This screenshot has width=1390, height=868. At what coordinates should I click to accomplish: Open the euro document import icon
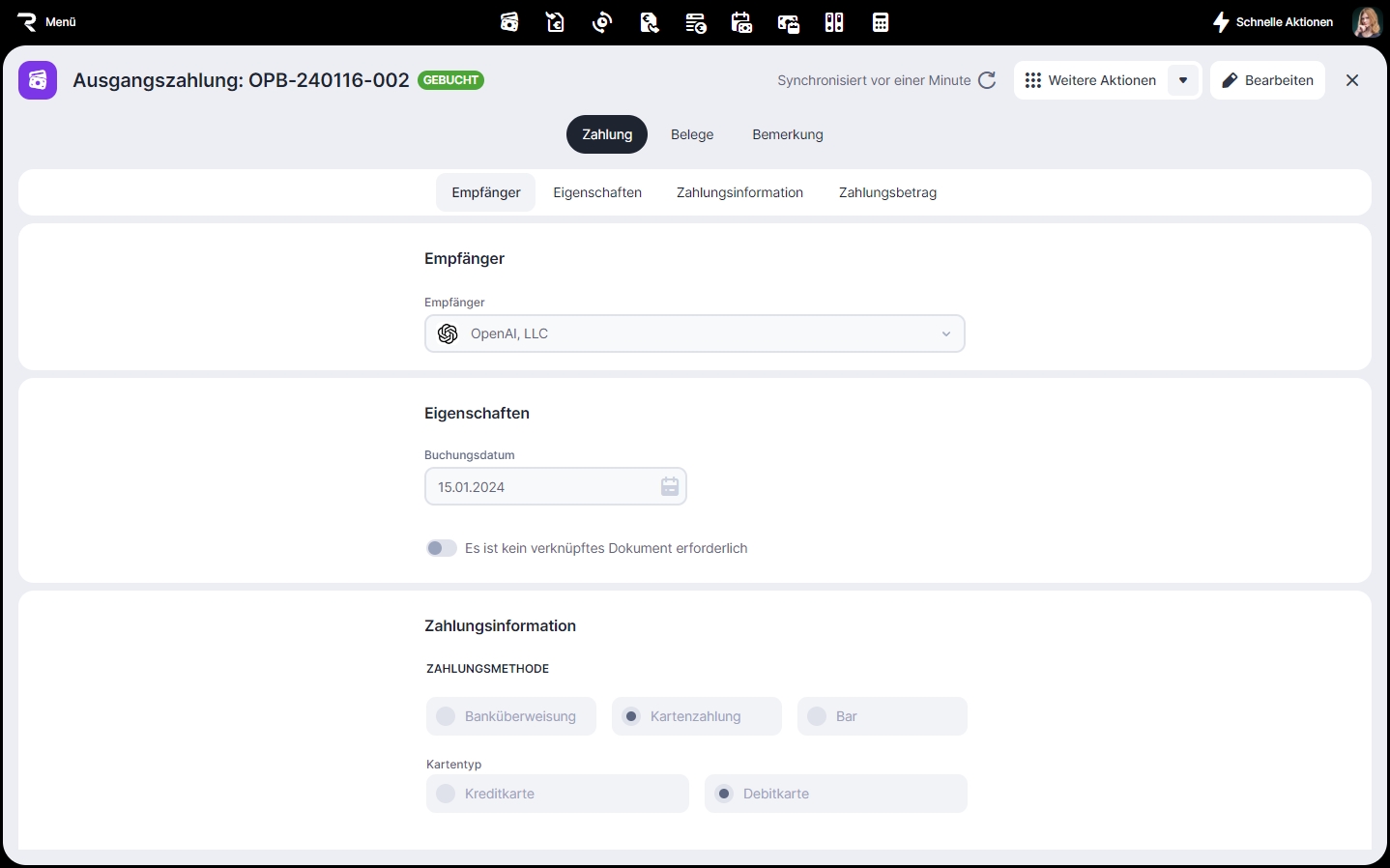coord(556,22)
